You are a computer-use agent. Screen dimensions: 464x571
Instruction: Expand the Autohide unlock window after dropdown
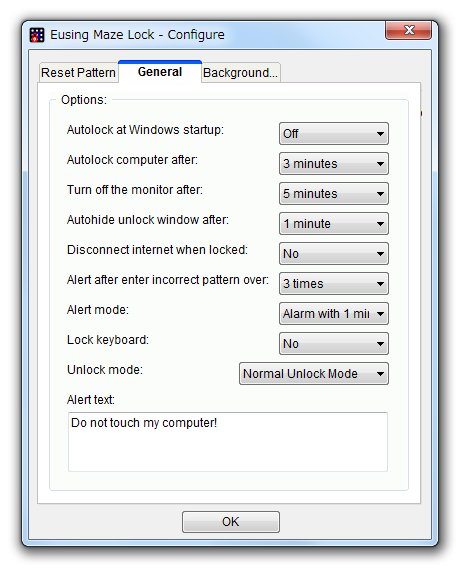click(x=334, y=224)
